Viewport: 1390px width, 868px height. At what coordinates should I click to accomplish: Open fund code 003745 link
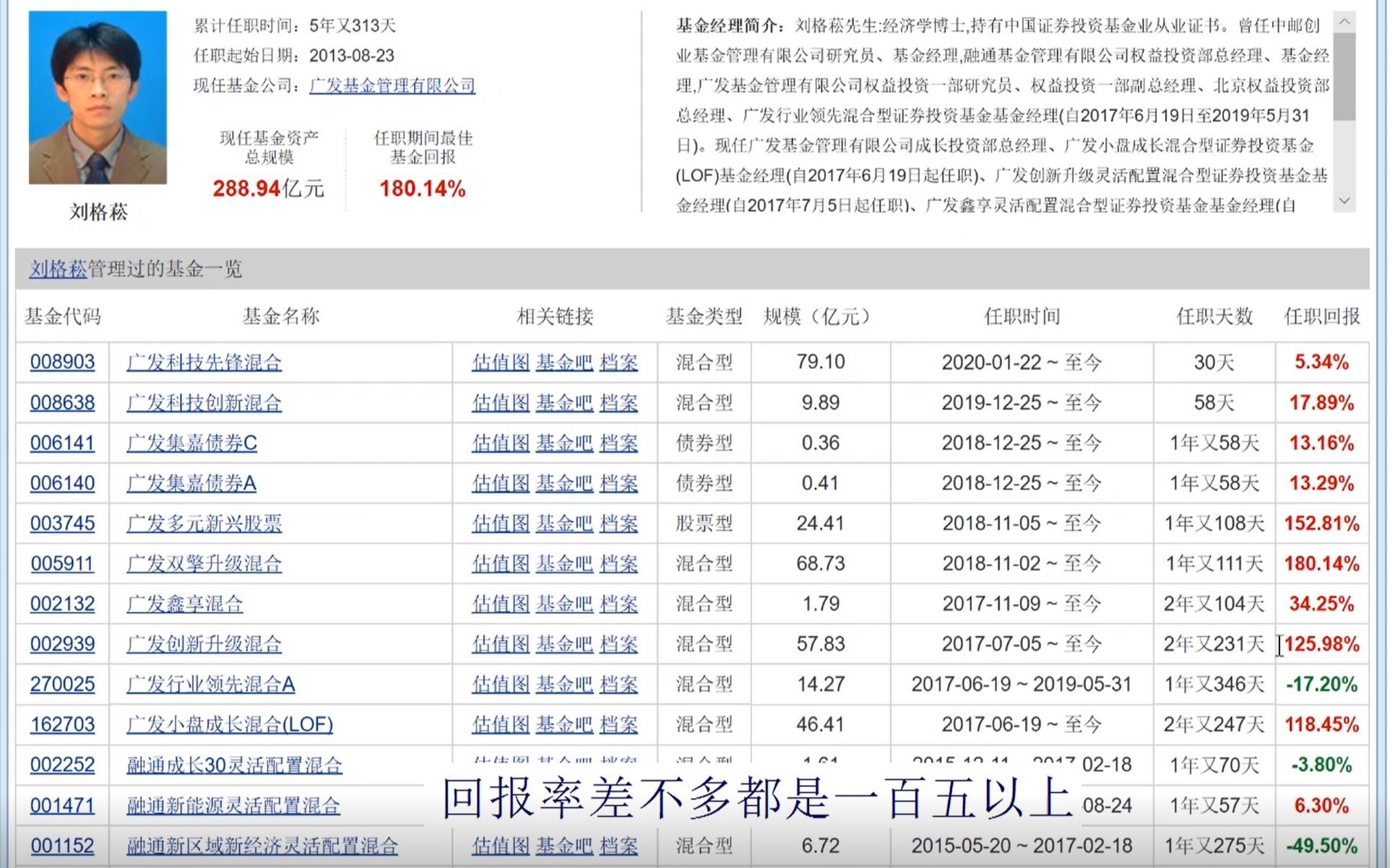click(x=62, y=524)
